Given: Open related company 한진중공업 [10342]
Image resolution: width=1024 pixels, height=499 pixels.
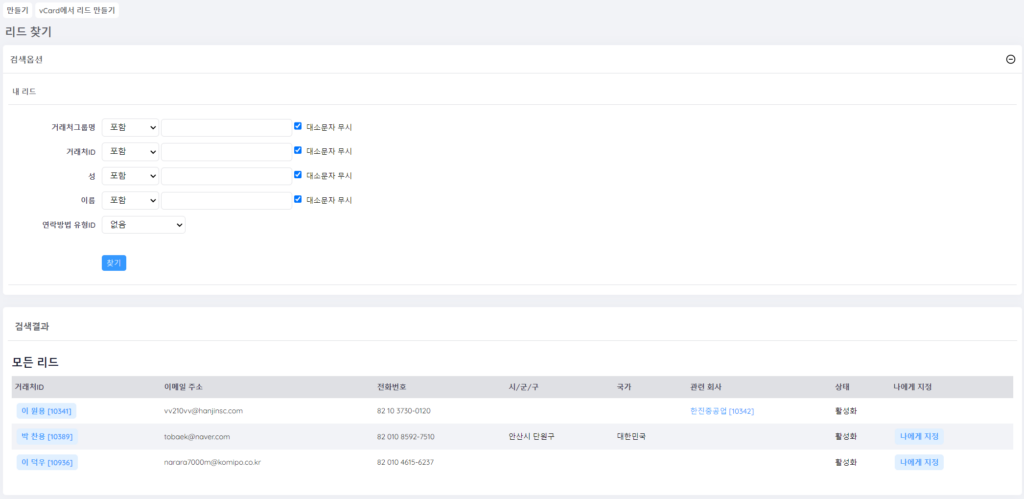Looking at the screenshot, I should pos(728,411).
